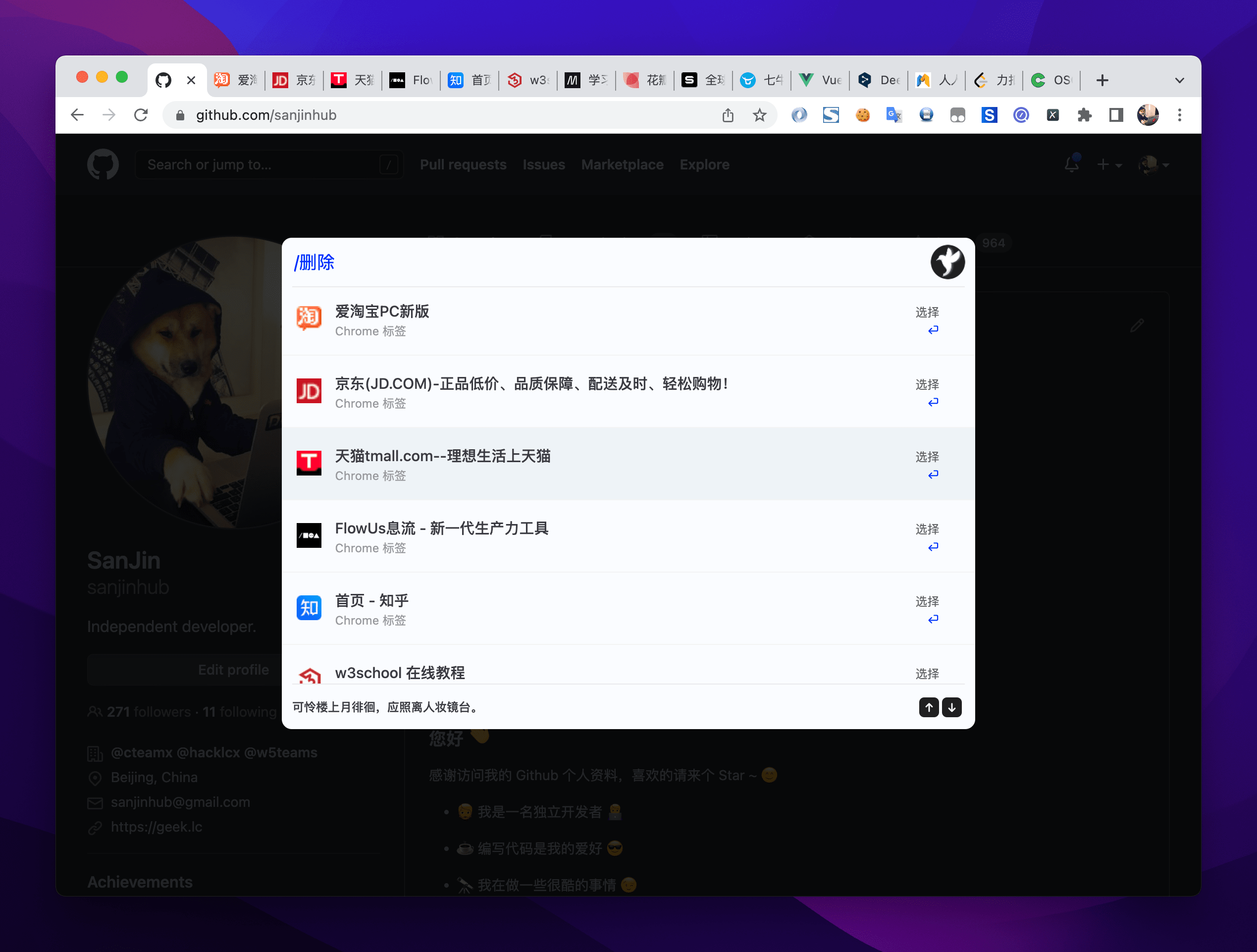Image resolution: width=1257 pixels, height=952 pixels.
Task: Click the share page icon in address bar
Action: 728,115
